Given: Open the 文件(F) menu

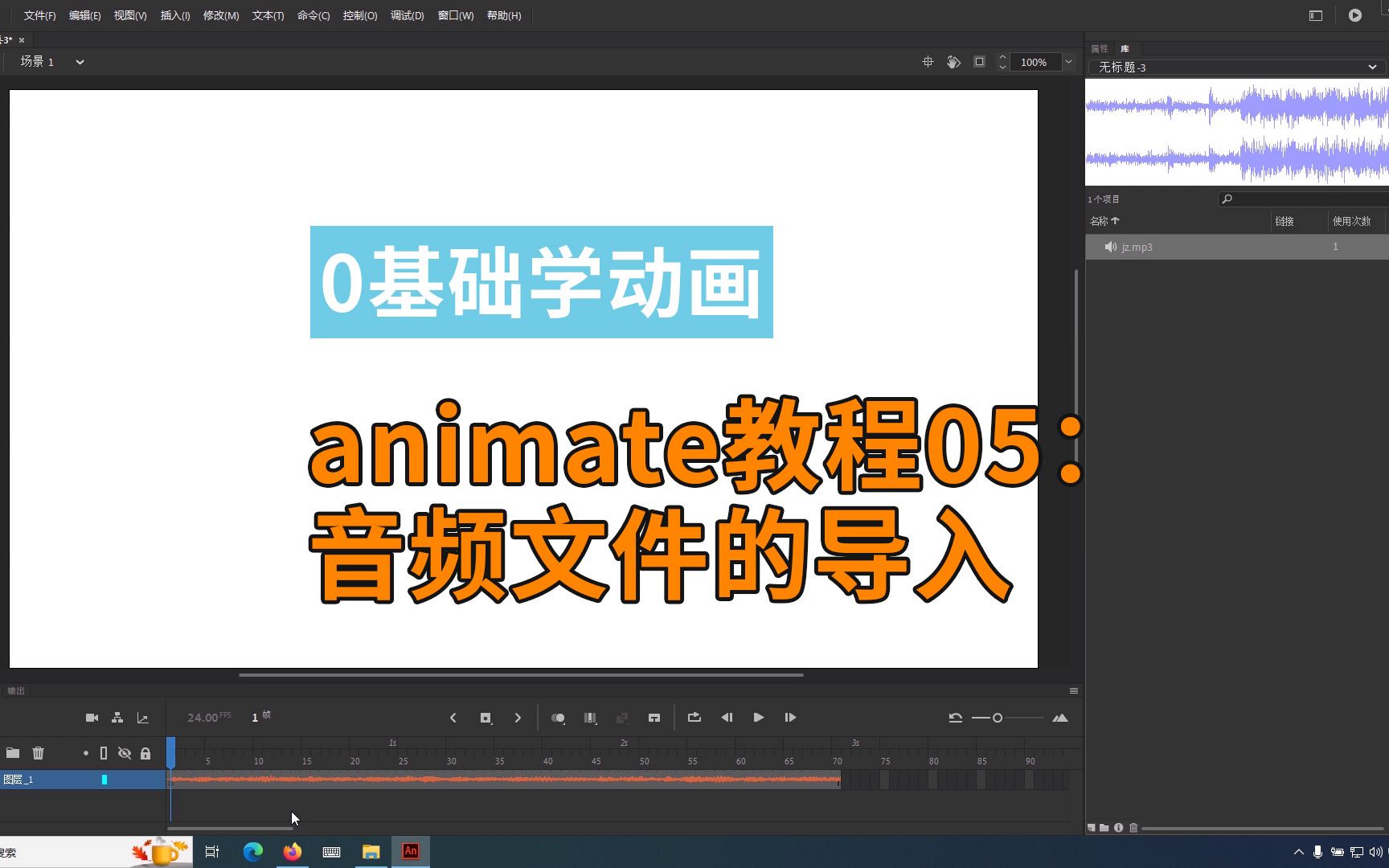Looking at the screenshot, I should click(39, 15).
